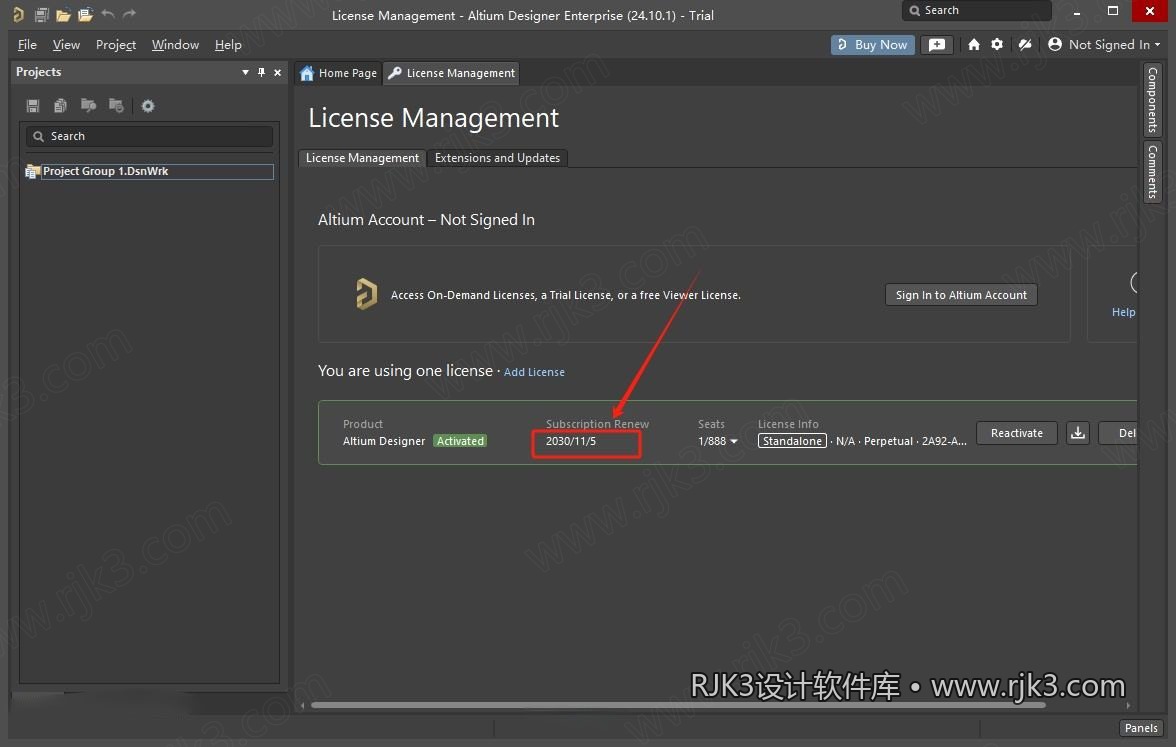Open the Window menu

pyautogui.click(x=175, y=45)
